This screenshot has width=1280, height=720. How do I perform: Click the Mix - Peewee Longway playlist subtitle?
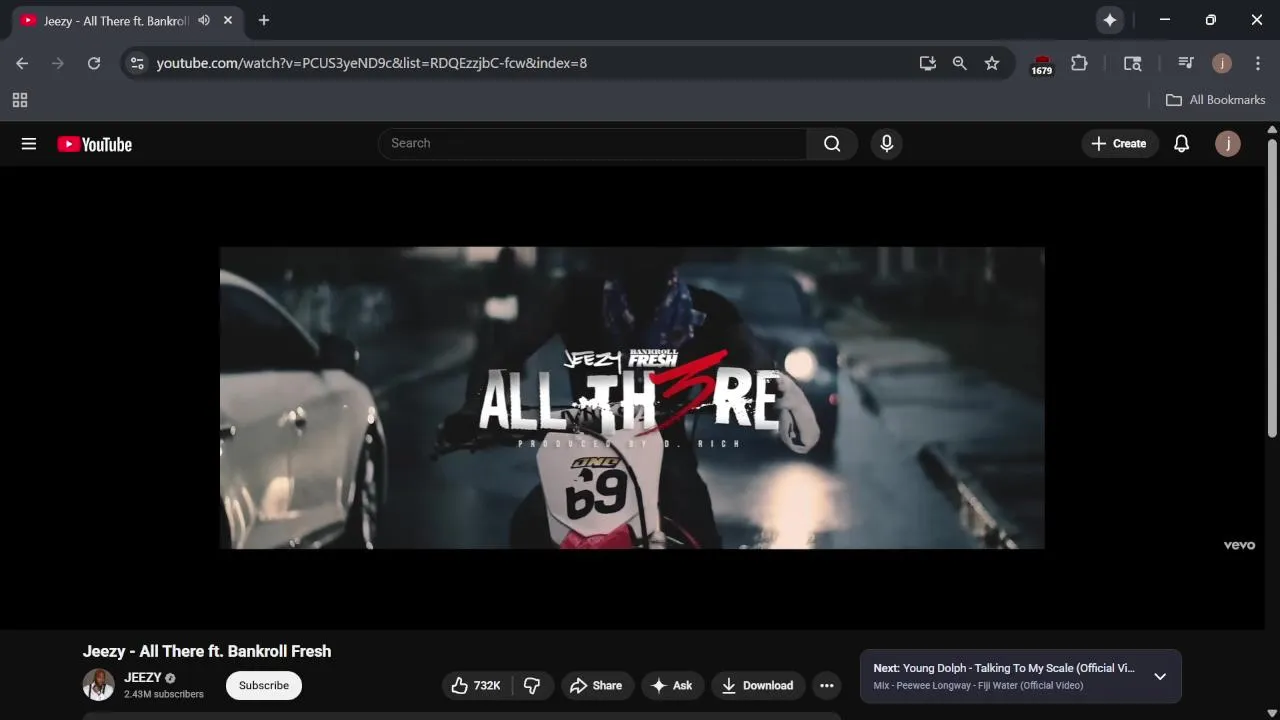click(978, 686)
